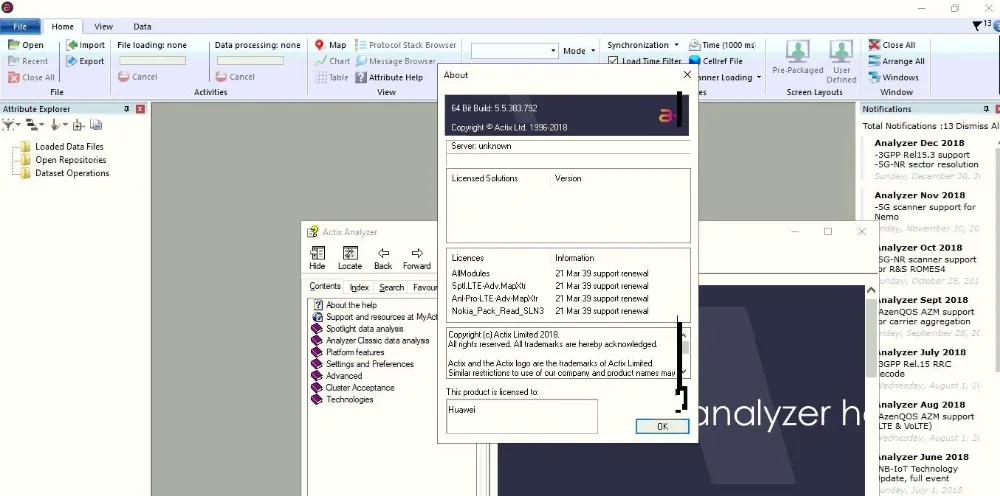This screenshot has width=1000, height=496.
Task: Cancel the File loading activity
Action: pyautogui.click(x=138, y=77)
